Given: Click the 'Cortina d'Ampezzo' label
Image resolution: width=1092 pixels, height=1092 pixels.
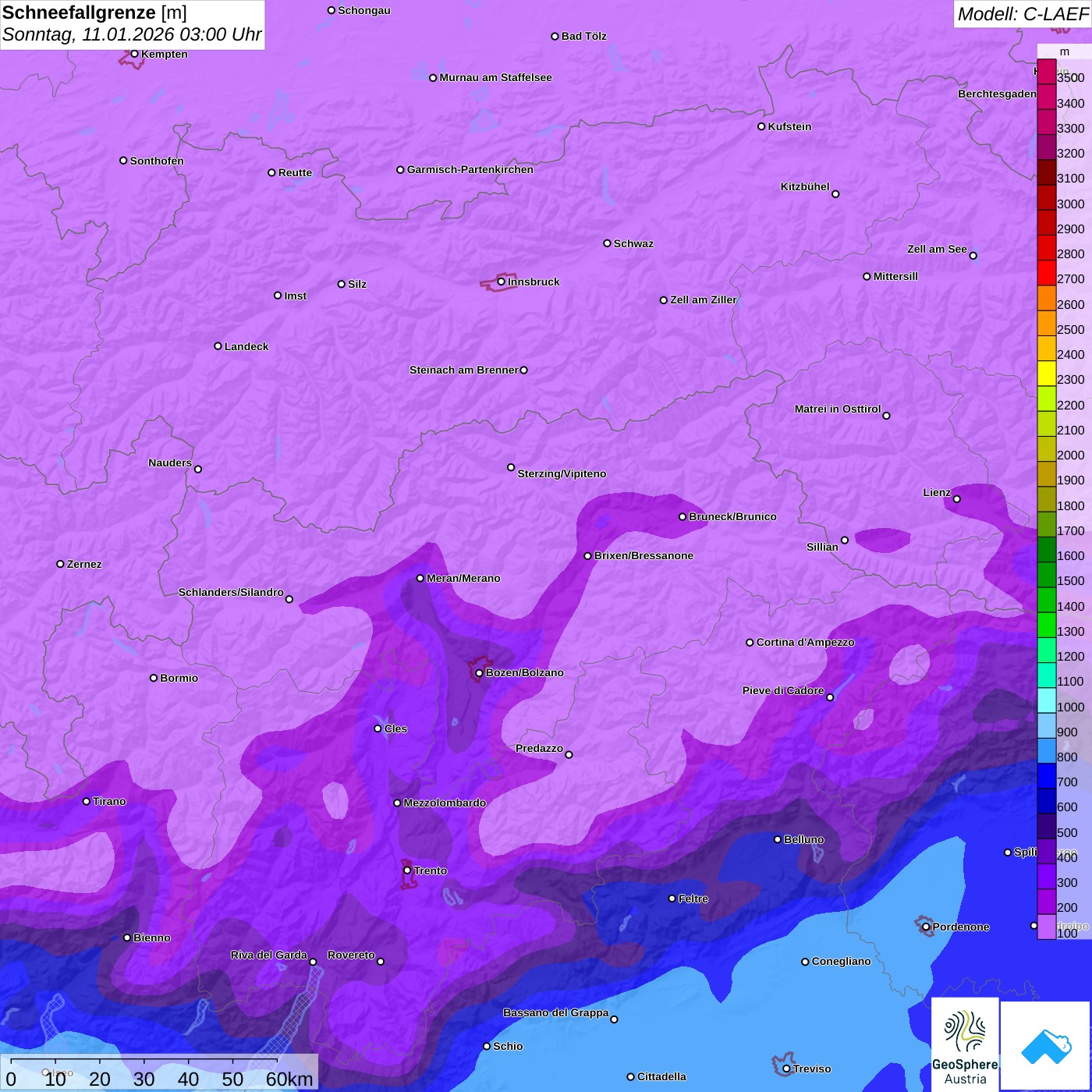Looking at the screenshot, I should pyautogui.click(x=806, y=642).
